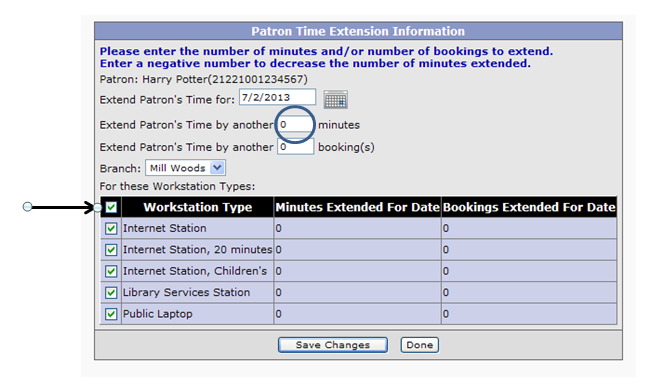Viewport: 649px width, 388px height.
Task: Click the Done button
Action: click(420, 345)
